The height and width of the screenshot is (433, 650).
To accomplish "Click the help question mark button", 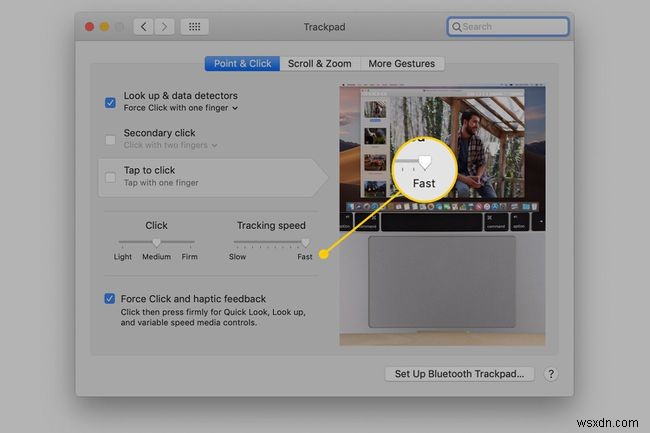I will pos(551,374).
